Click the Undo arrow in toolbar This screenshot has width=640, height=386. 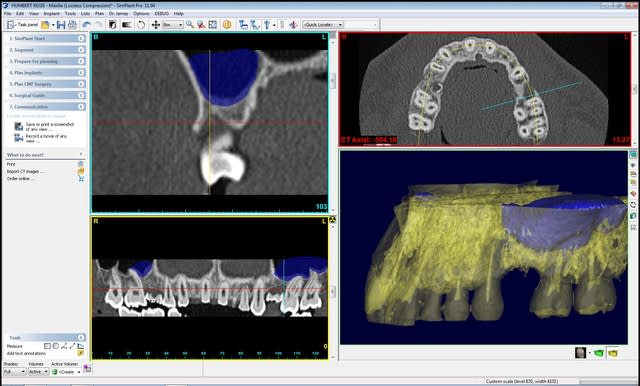pyautogui.click(x=87, y=25)
